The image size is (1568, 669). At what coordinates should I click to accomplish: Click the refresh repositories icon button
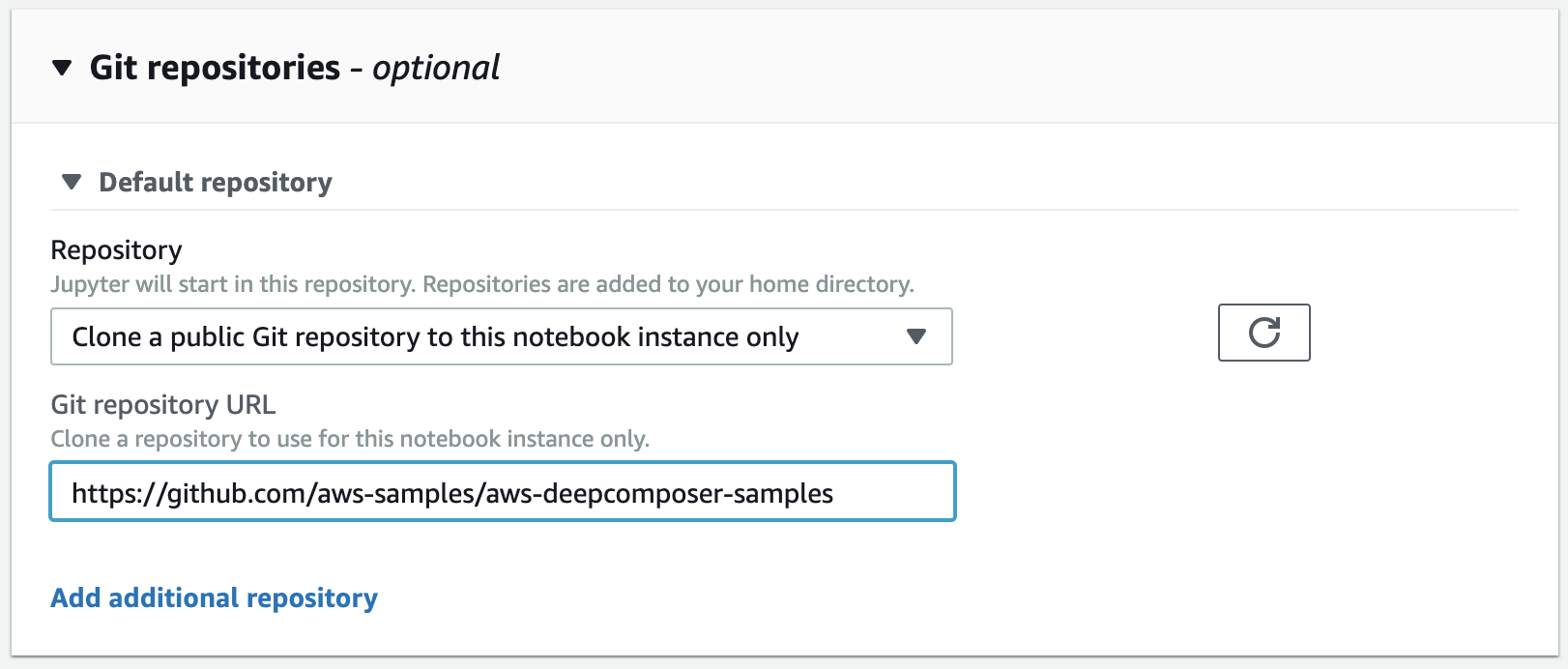click(1263, 333)
